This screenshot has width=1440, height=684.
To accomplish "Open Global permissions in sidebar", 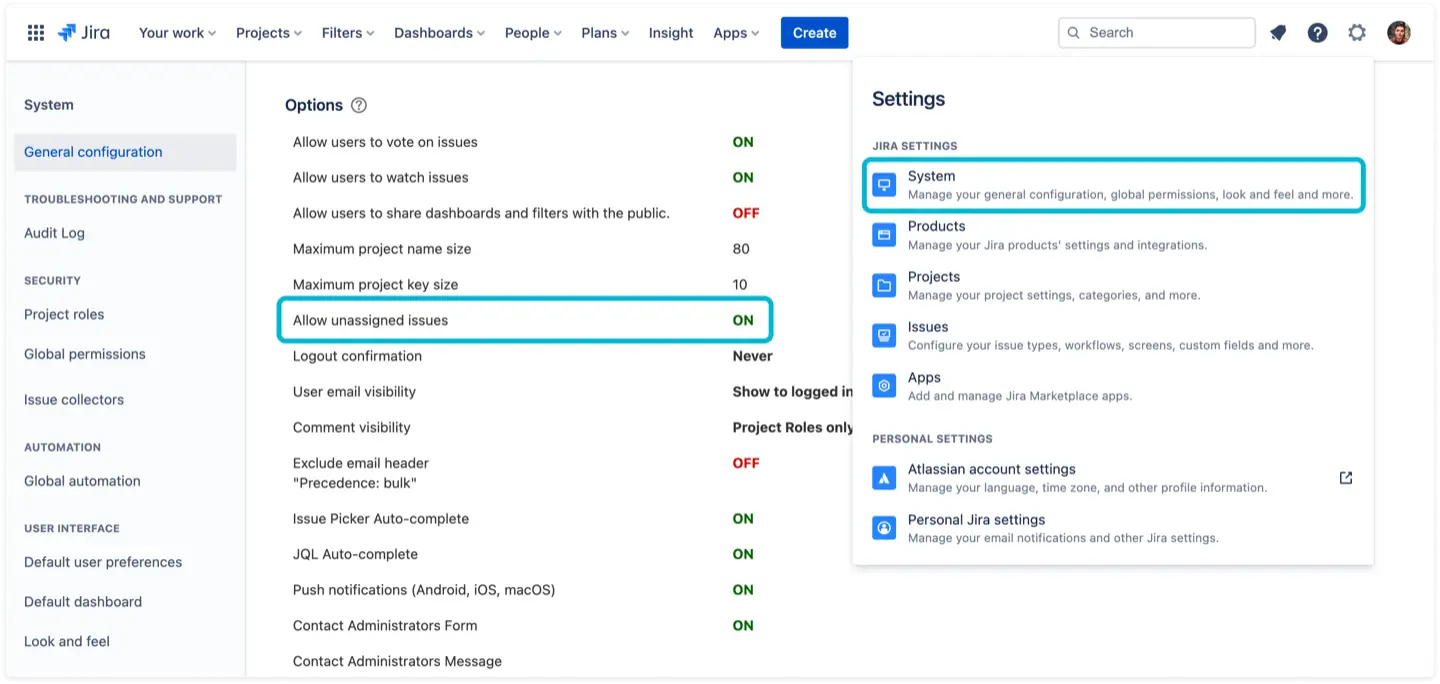I will pyautogui.click(x=85, y=354).
